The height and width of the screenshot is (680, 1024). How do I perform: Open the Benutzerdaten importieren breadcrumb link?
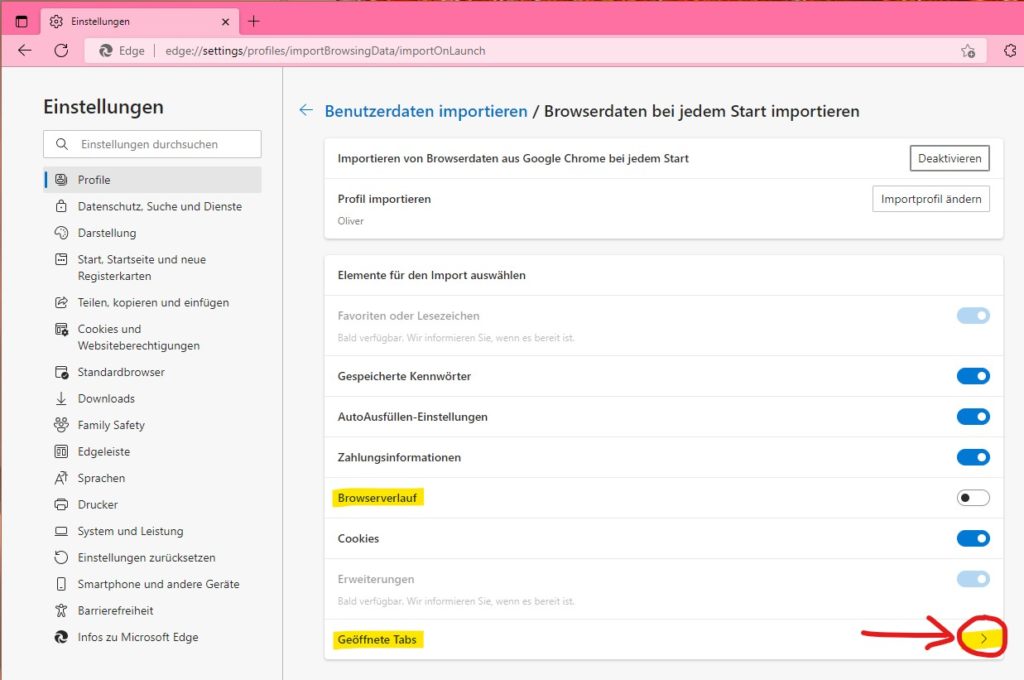[426, 111]
